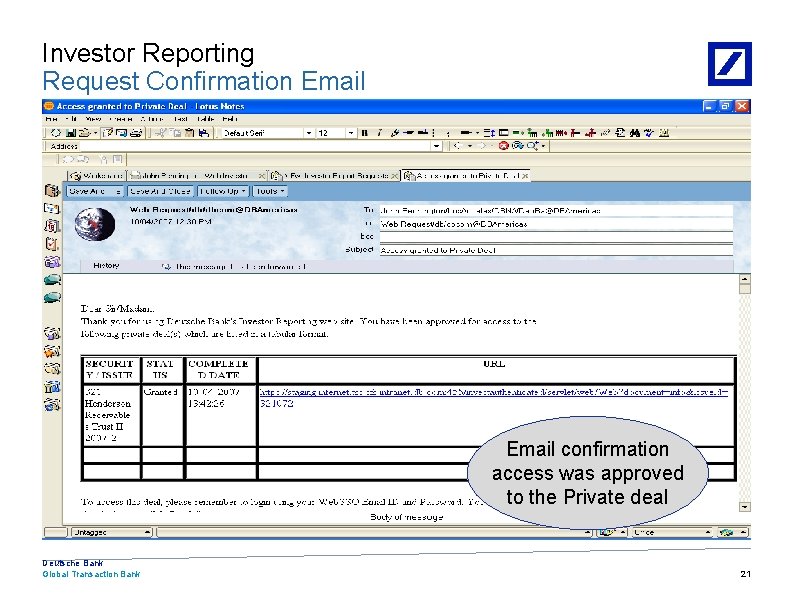Open the Help menu
The image size is (794, 597).
pos(230,119)
